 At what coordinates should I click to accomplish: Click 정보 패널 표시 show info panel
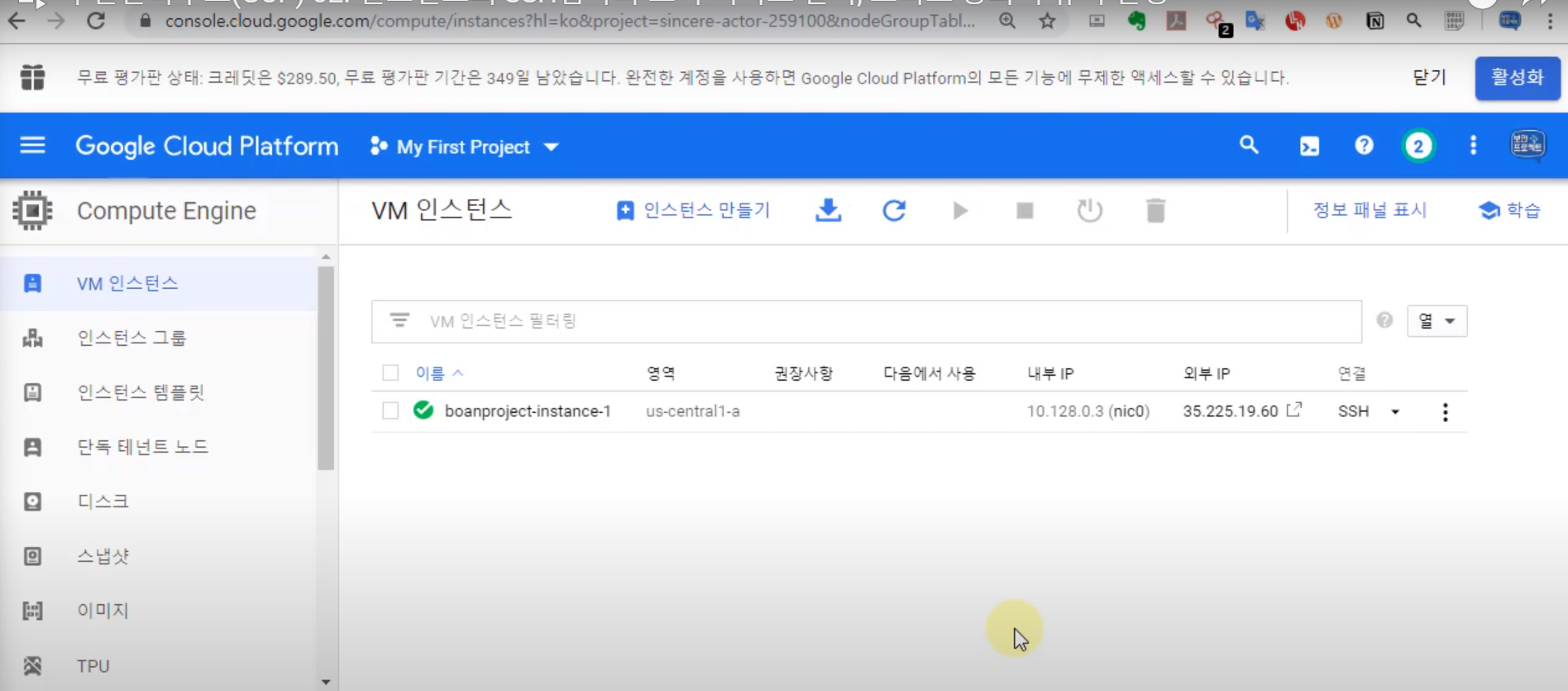pos(1370,210)
